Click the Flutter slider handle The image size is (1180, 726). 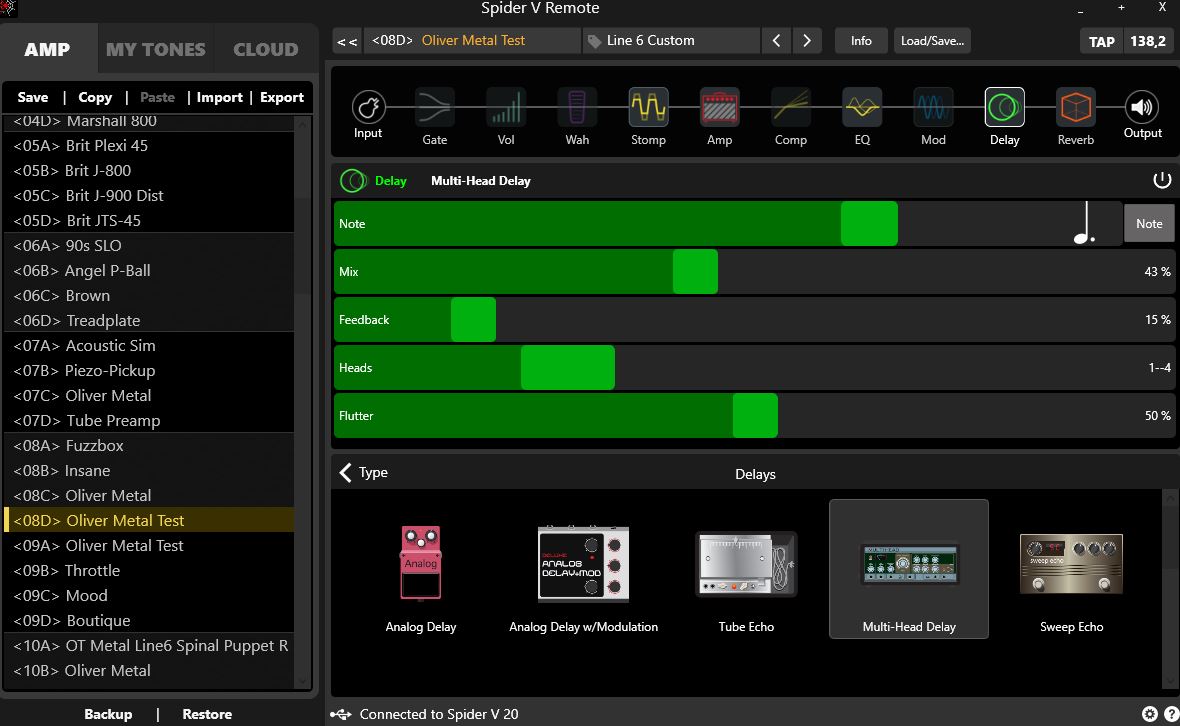[x=755, y=415]
